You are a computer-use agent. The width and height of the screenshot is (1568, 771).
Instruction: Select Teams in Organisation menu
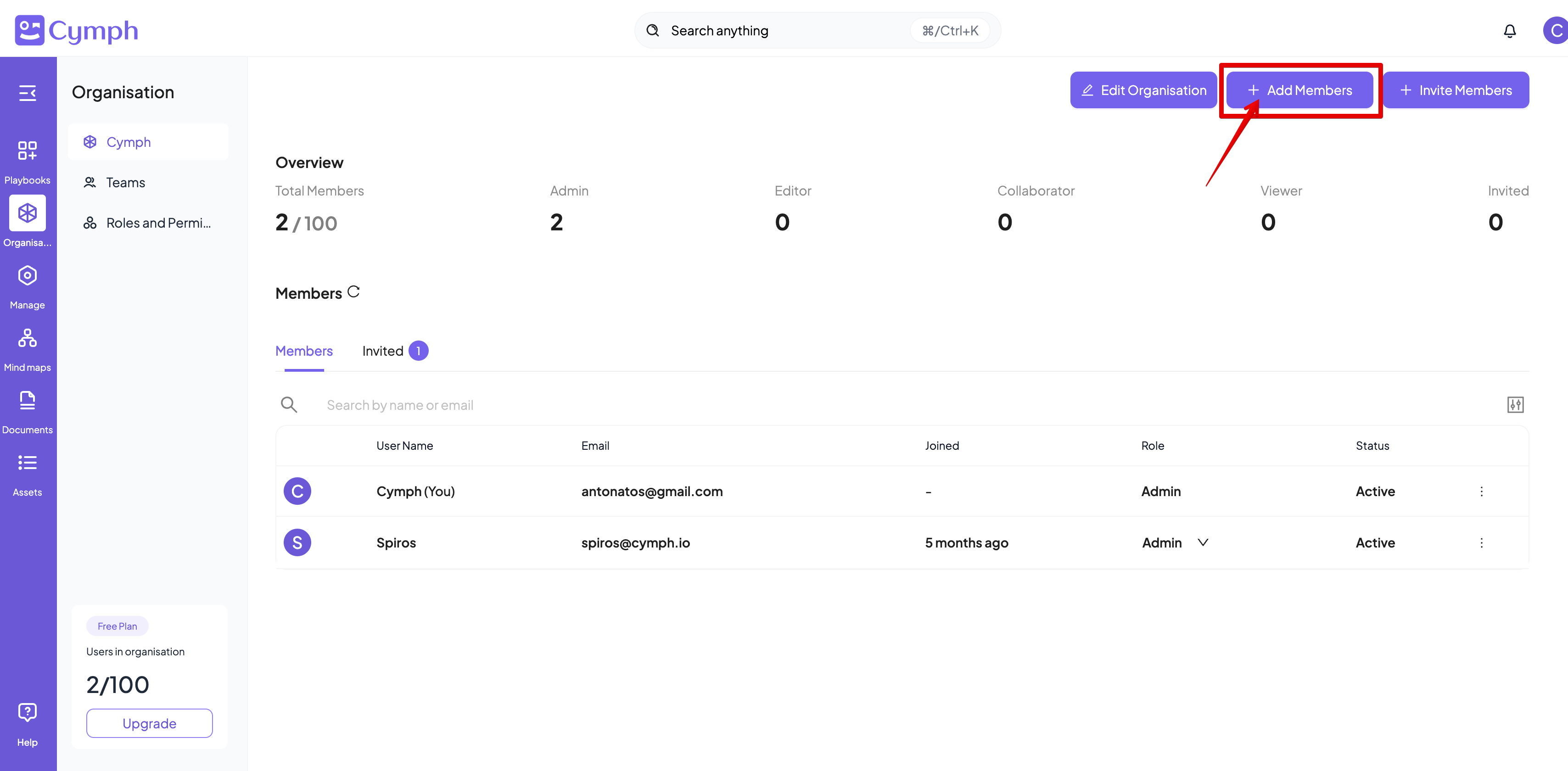125,183
